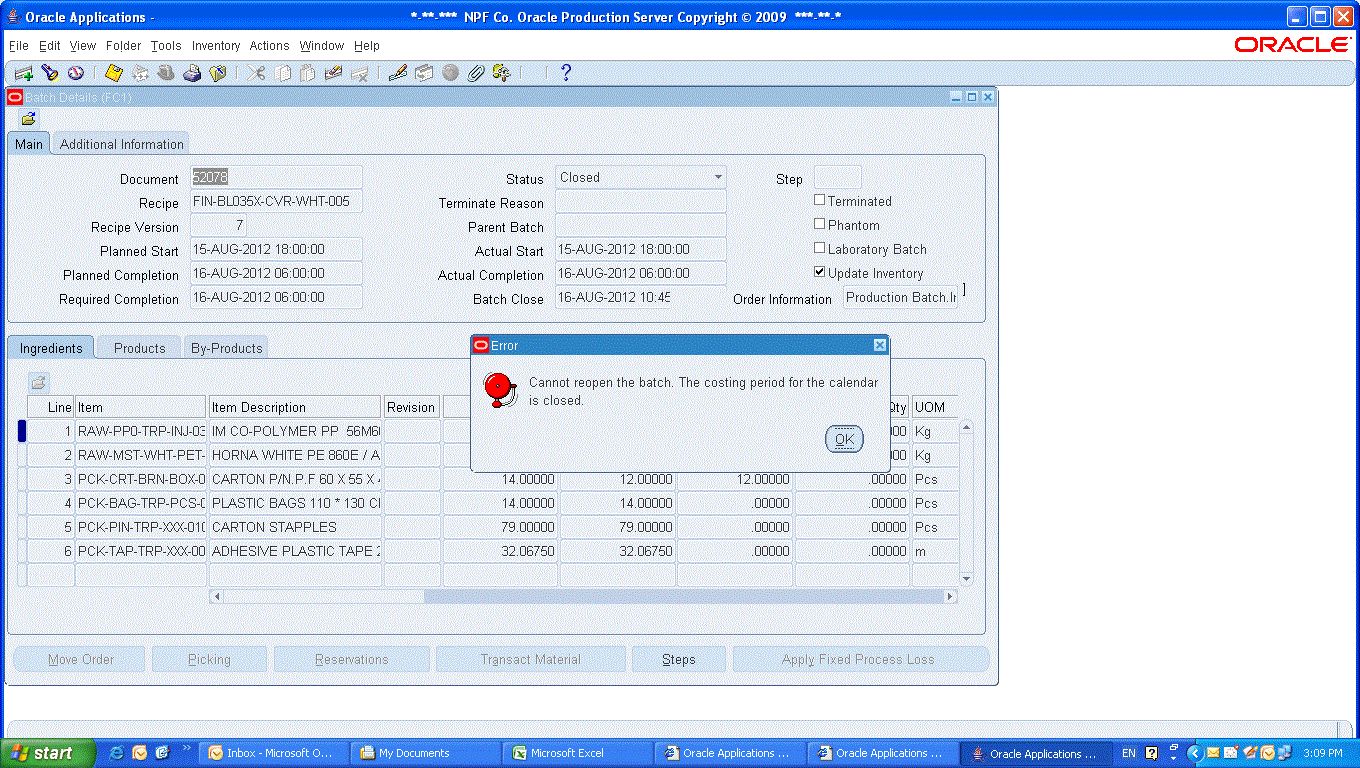
Task: Click the Next Step toolbar icon
Action: [x=140, y=73]
